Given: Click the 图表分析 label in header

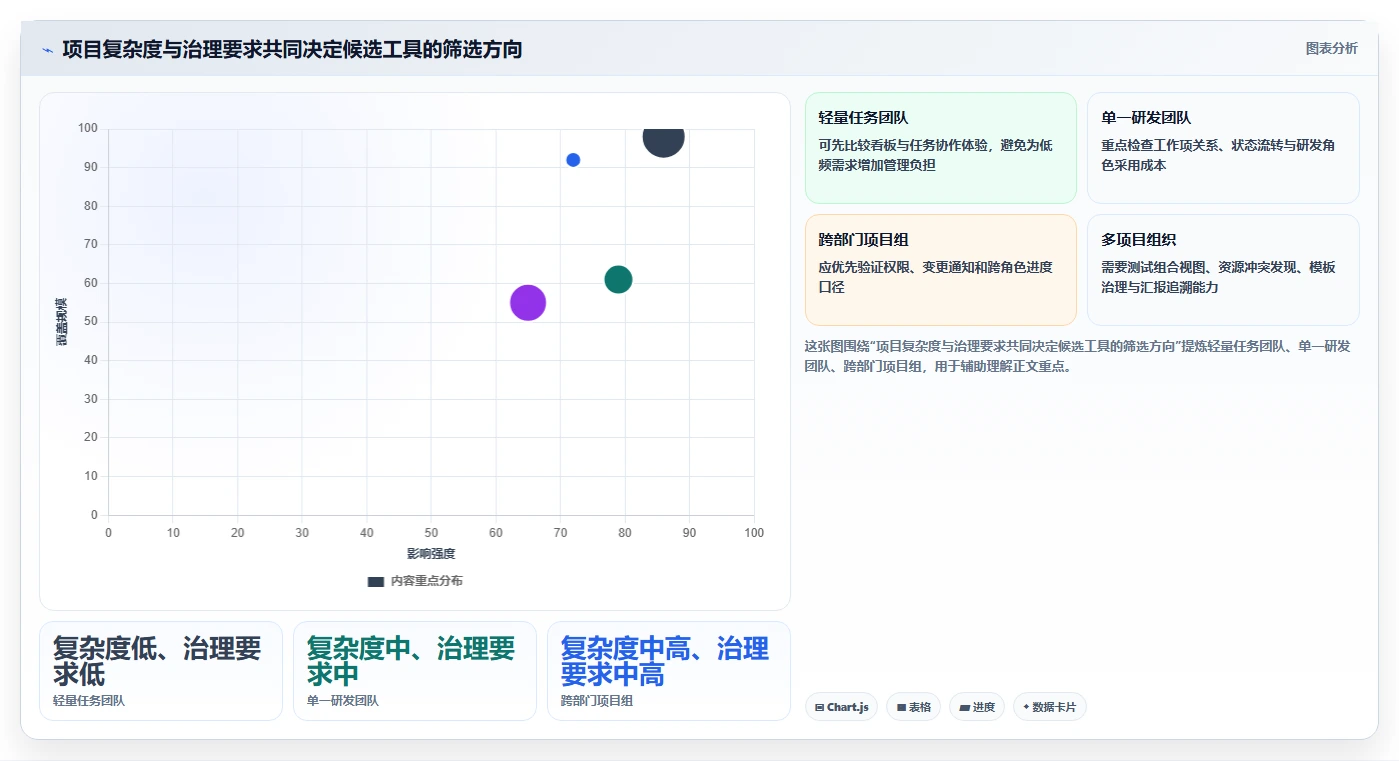Looking at the screenshot, I should point(1331,48).
